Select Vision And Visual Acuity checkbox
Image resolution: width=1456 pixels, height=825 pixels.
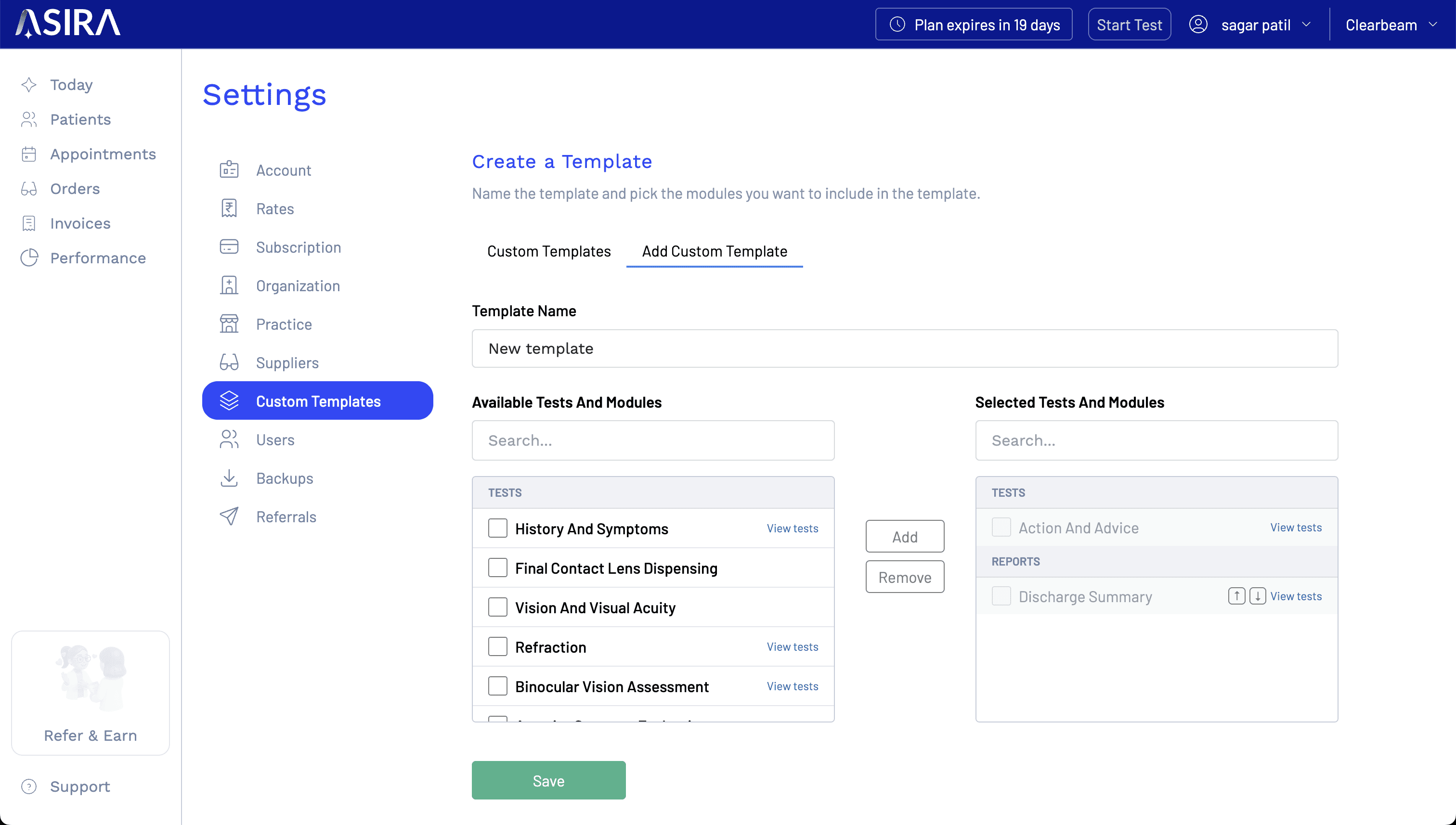click(498, 607)
